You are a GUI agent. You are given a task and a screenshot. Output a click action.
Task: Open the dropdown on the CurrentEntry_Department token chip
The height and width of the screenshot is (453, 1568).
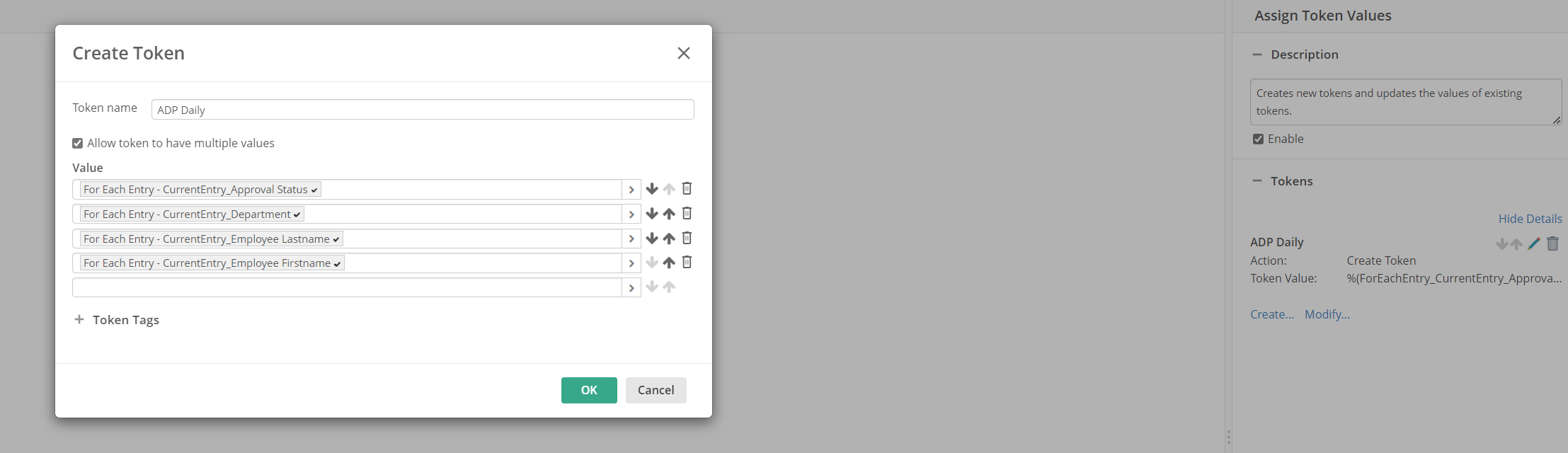point(297,214)
